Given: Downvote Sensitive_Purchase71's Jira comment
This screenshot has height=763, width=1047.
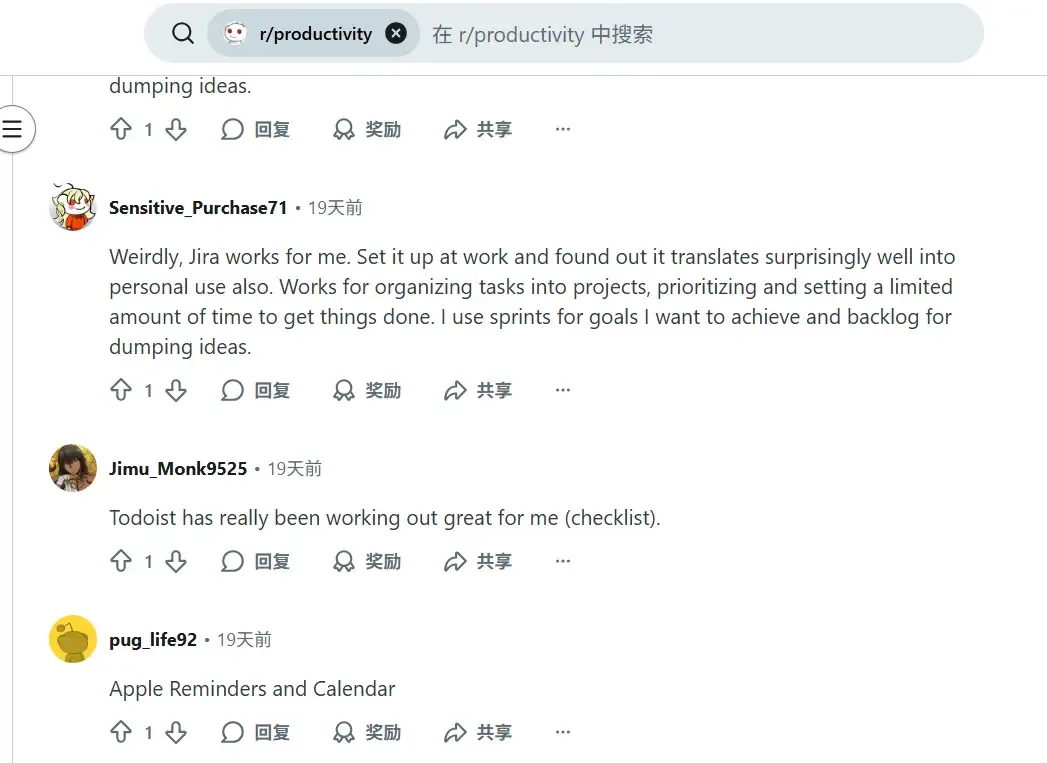Looking at the screenshot, I should pos(176,390).
